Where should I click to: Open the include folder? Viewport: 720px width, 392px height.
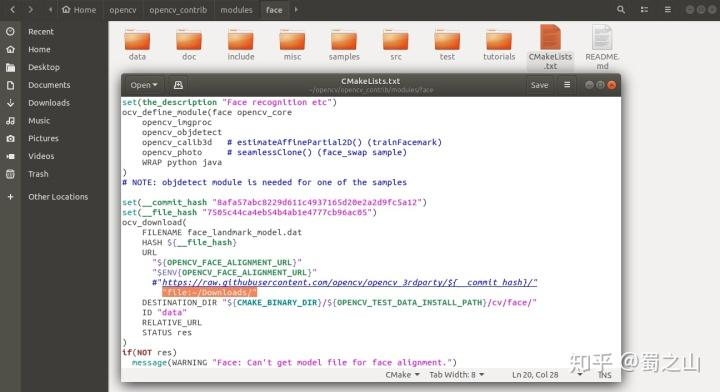241,45
